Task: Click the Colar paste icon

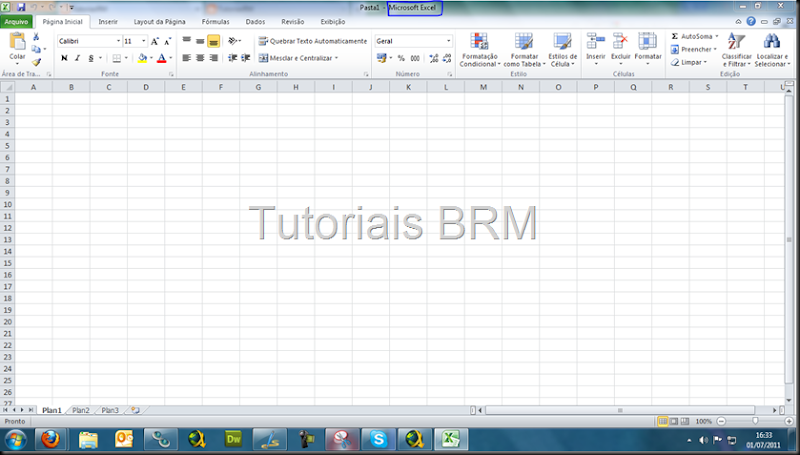Action: [17, 42]
